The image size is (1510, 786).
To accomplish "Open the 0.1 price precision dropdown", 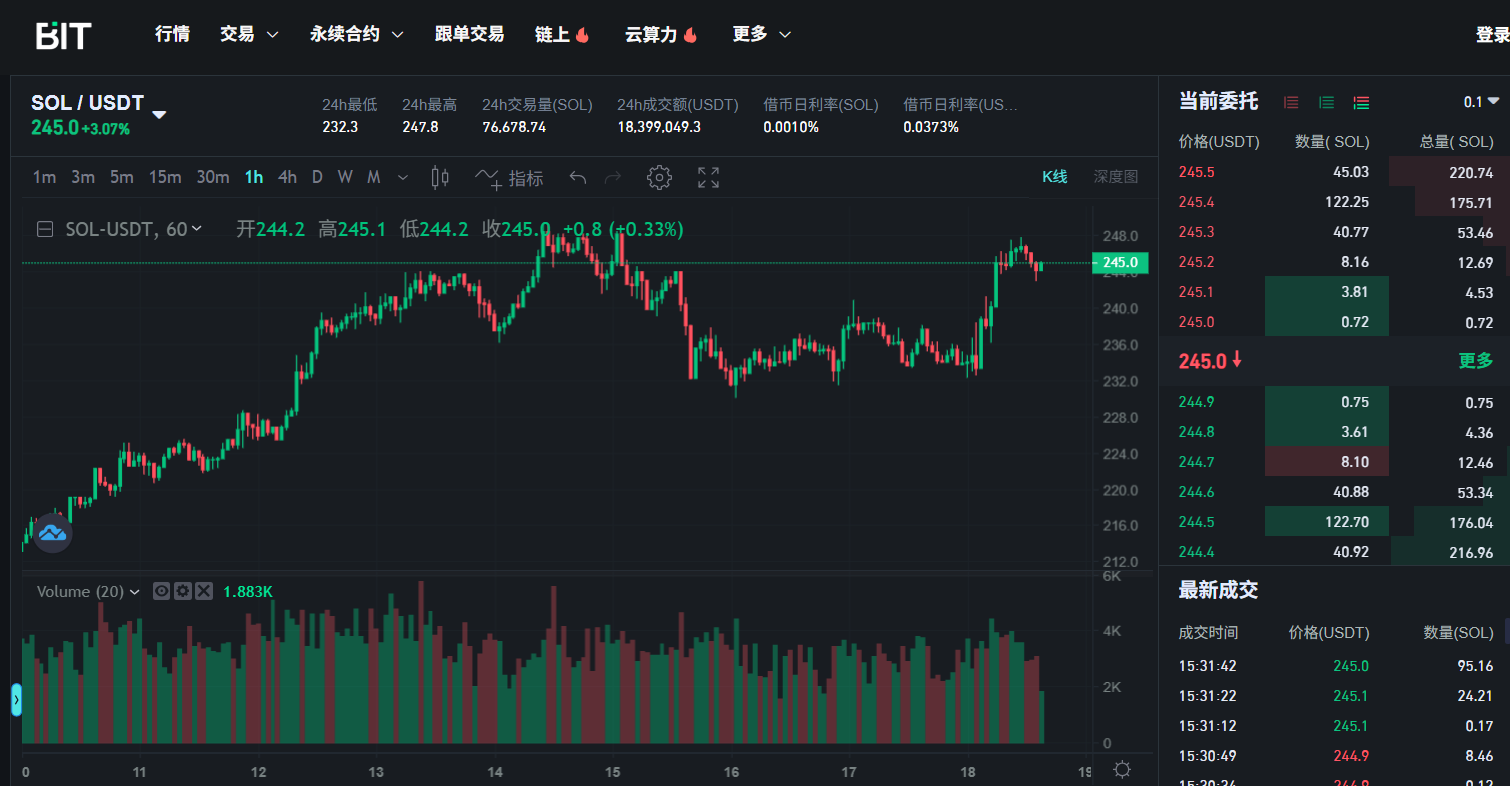I will pos(1481,102).
